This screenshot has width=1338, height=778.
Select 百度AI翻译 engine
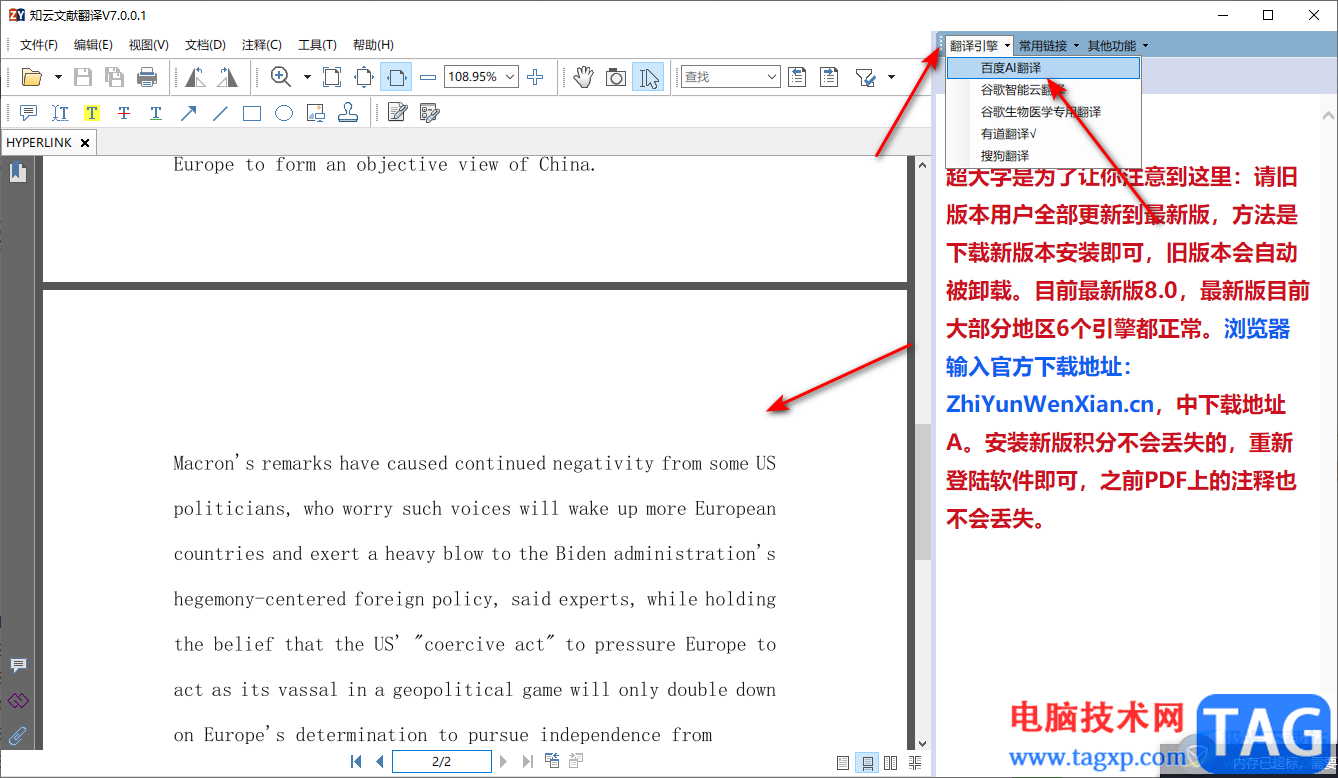point(1043,68)
